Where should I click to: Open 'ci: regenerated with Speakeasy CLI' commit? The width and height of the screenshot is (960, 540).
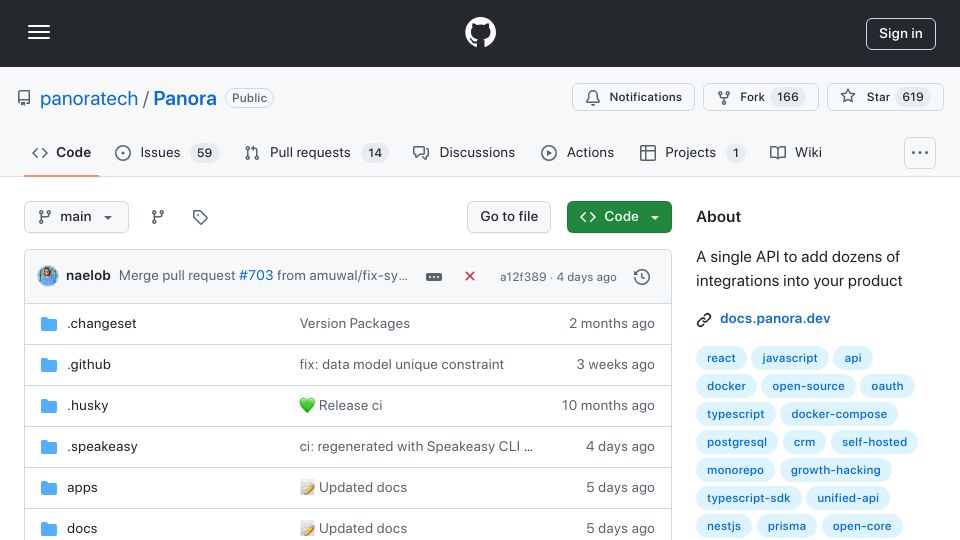point(416,446)
